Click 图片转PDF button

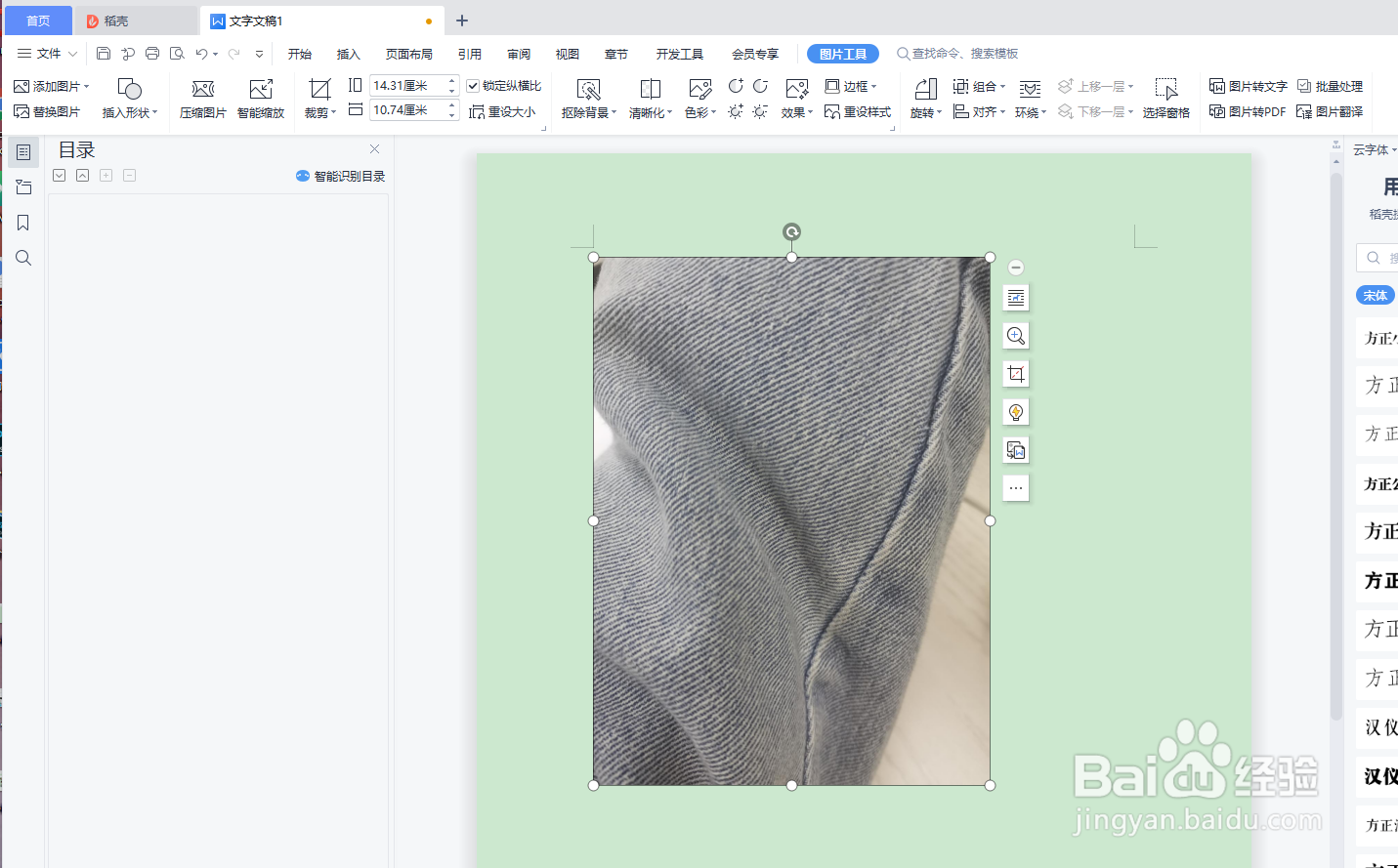point(1247,112)
